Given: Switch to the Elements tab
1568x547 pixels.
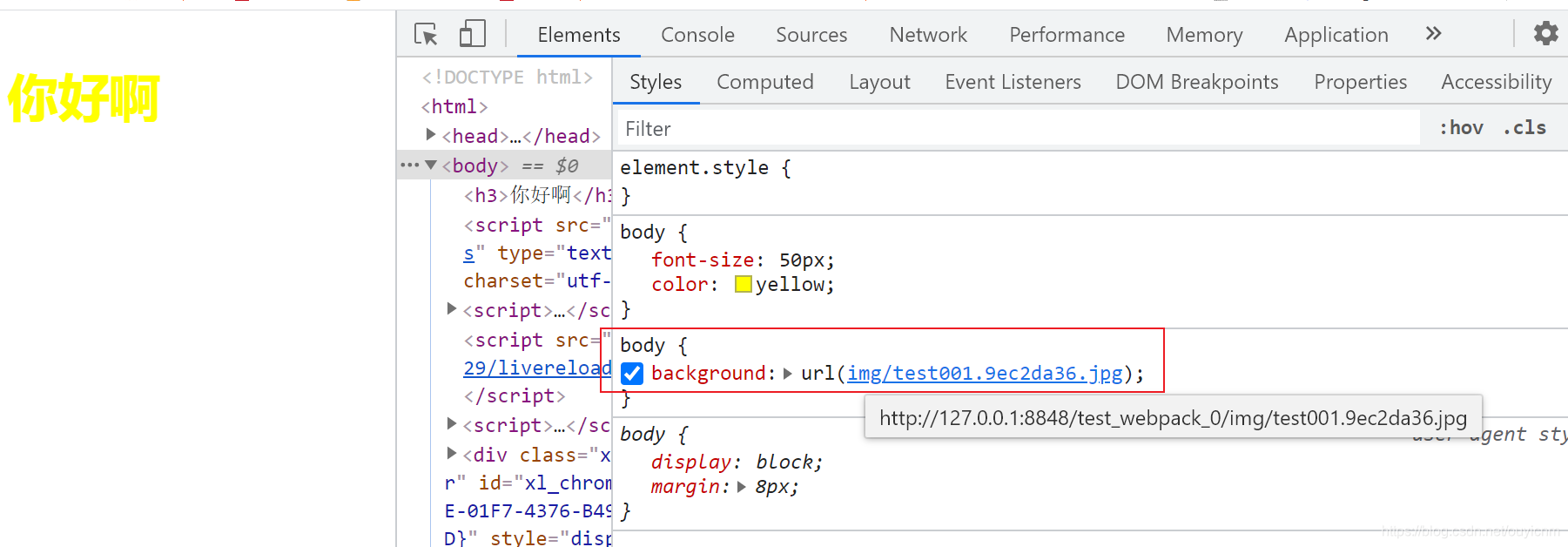Looking at the screenshot, I should pyautogui.click(x=579, y=35).
